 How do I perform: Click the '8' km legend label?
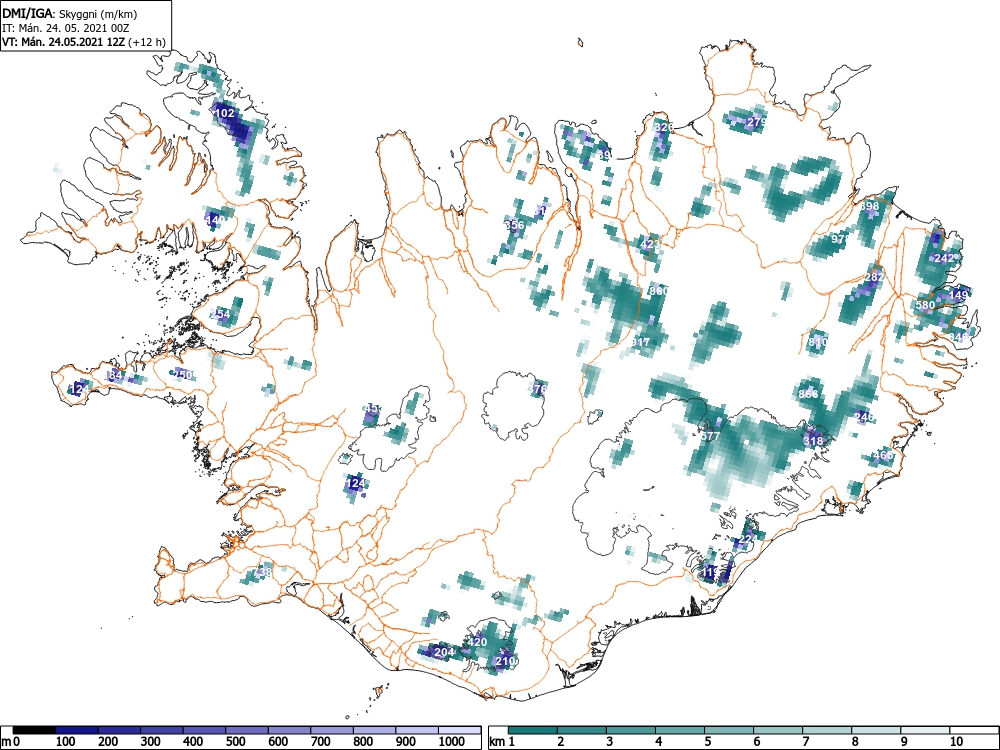(855, 742)
